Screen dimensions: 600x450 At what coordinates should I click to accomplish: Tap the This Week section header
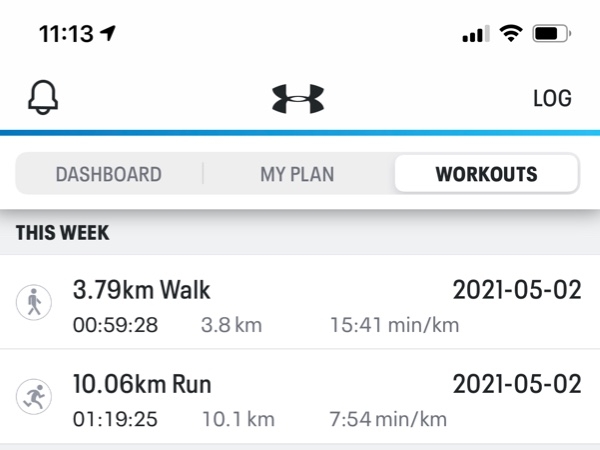63,233
